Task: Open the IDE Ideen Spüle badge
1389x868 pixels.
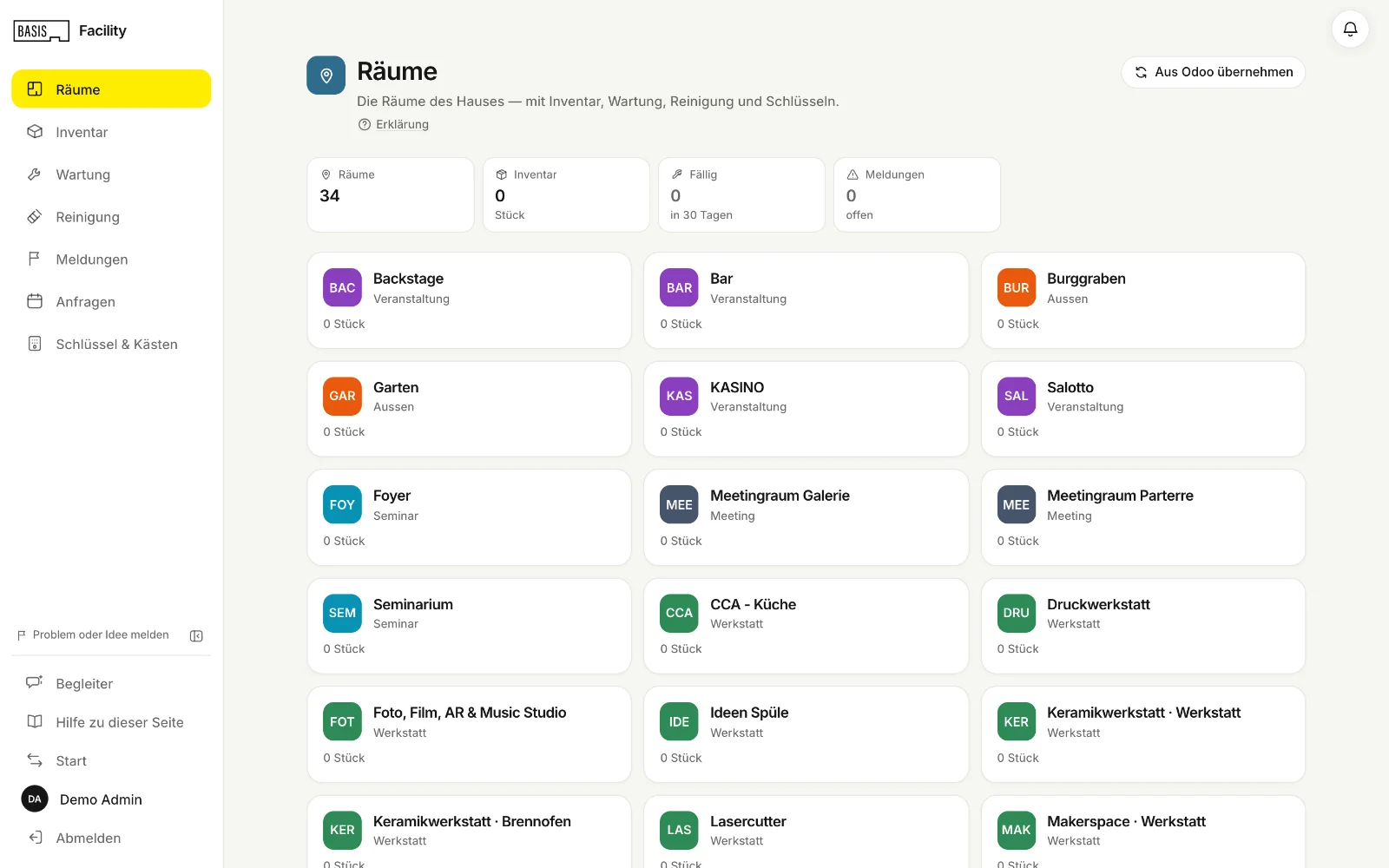Action: (679, 721)
